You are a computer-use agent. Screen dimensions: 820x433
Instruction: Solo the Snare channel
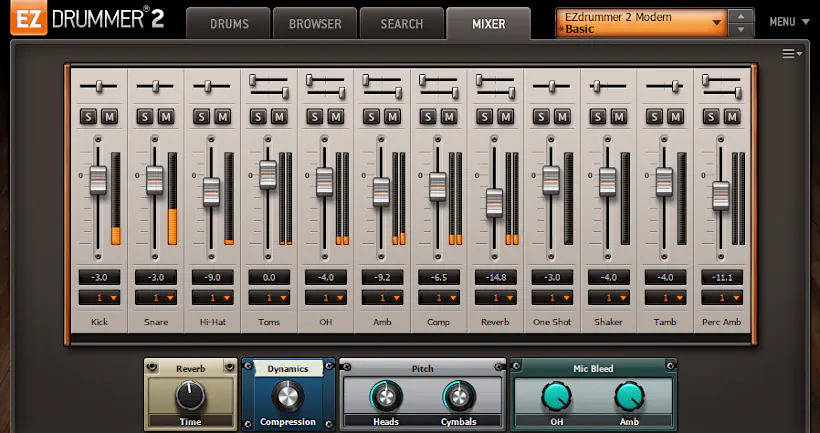click(x=145, y=117)
